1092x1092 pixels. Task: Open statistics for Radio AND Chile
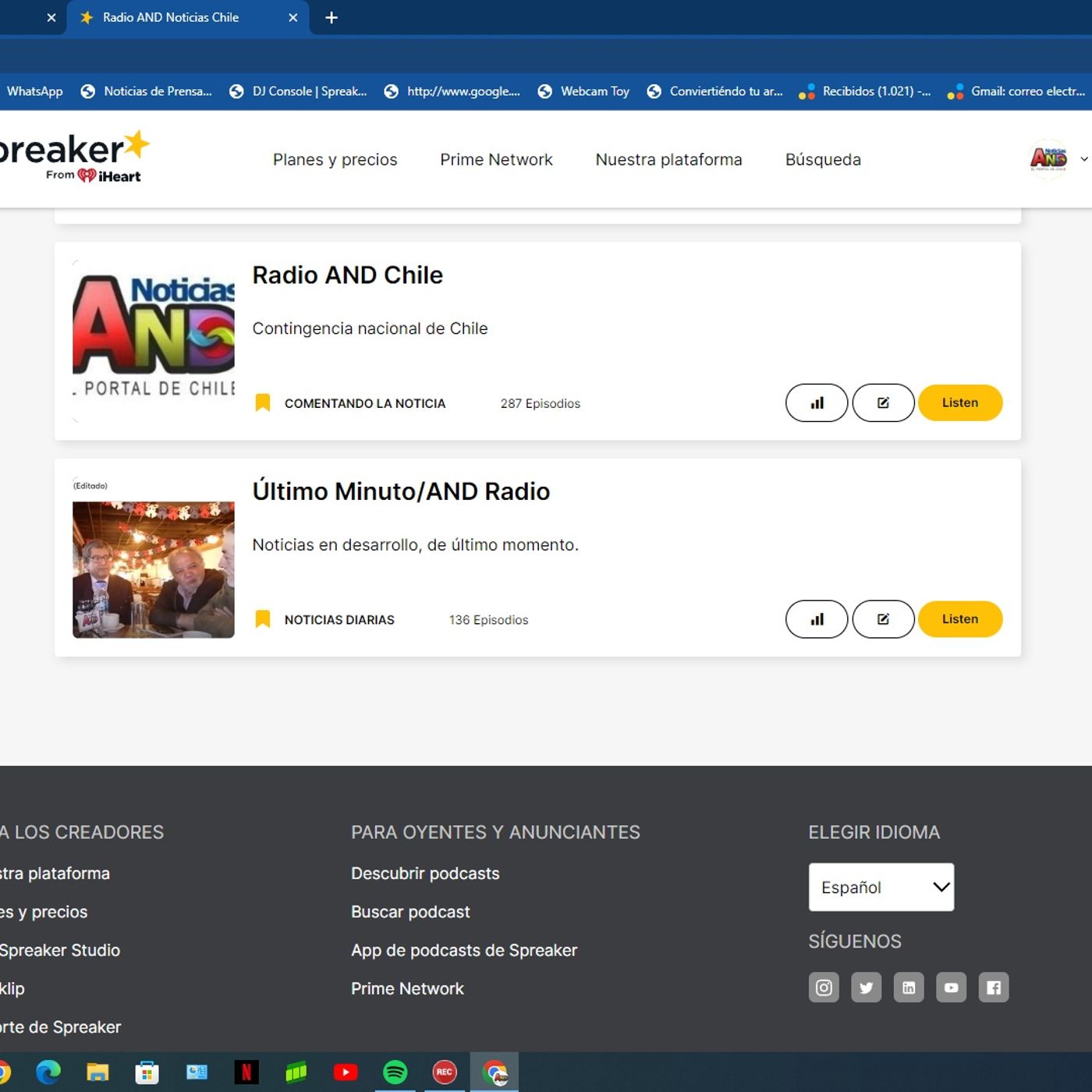tap(816, 402)
